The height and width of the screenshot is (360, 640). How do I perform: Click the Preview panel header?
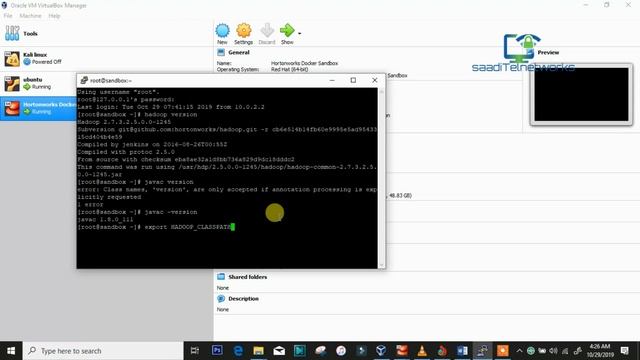[x=548, y=53]
